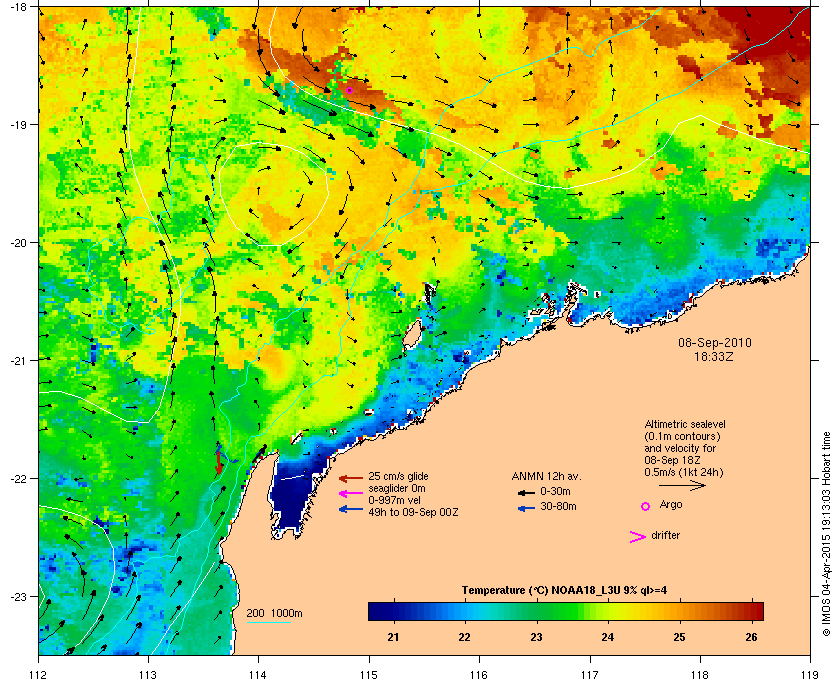Click the 'Altimetric sealevel' legend text

pyautogui.click(x=685, y=424)
